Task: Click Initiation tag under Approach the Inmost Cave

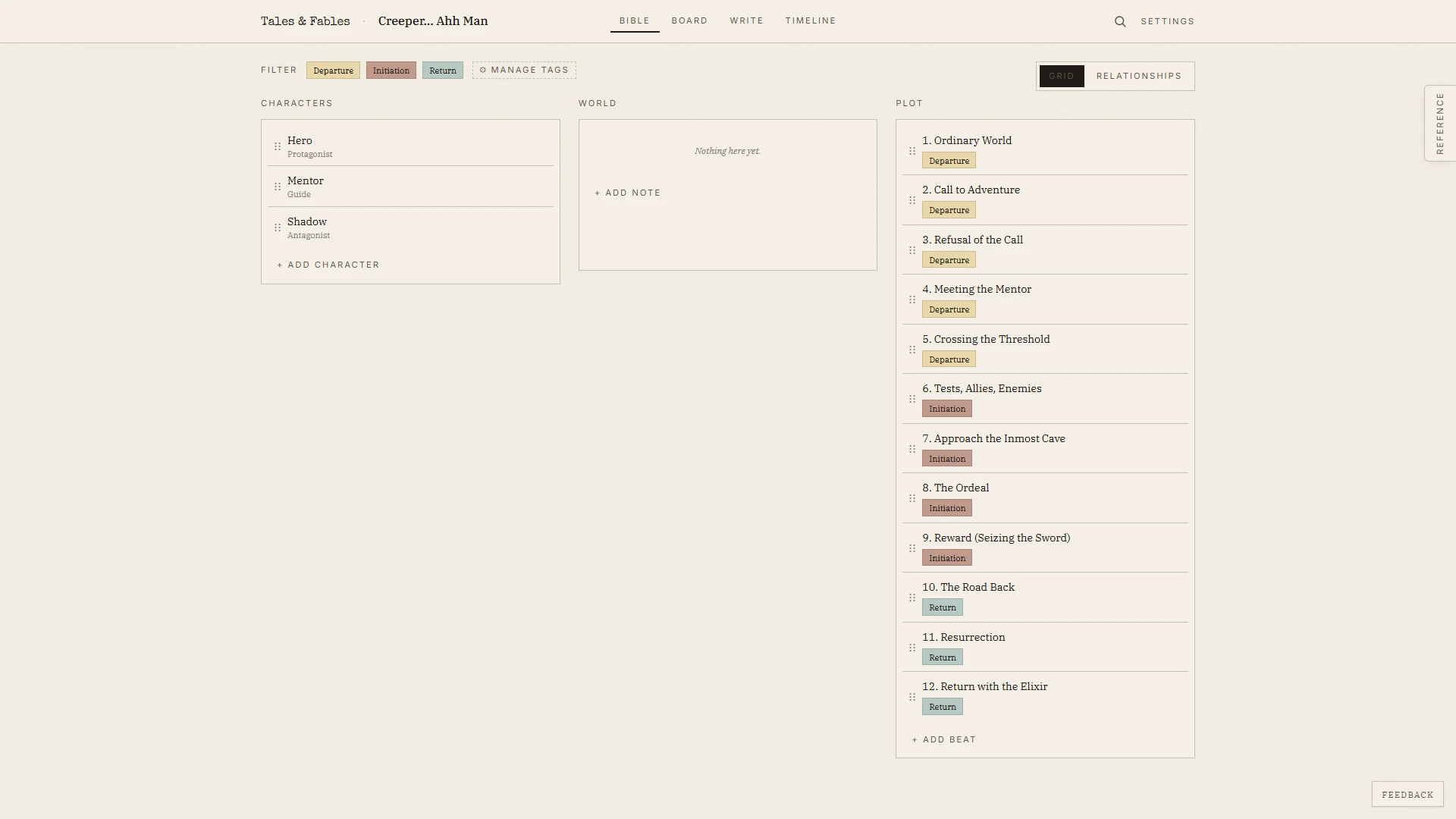Action: [947, 459]
